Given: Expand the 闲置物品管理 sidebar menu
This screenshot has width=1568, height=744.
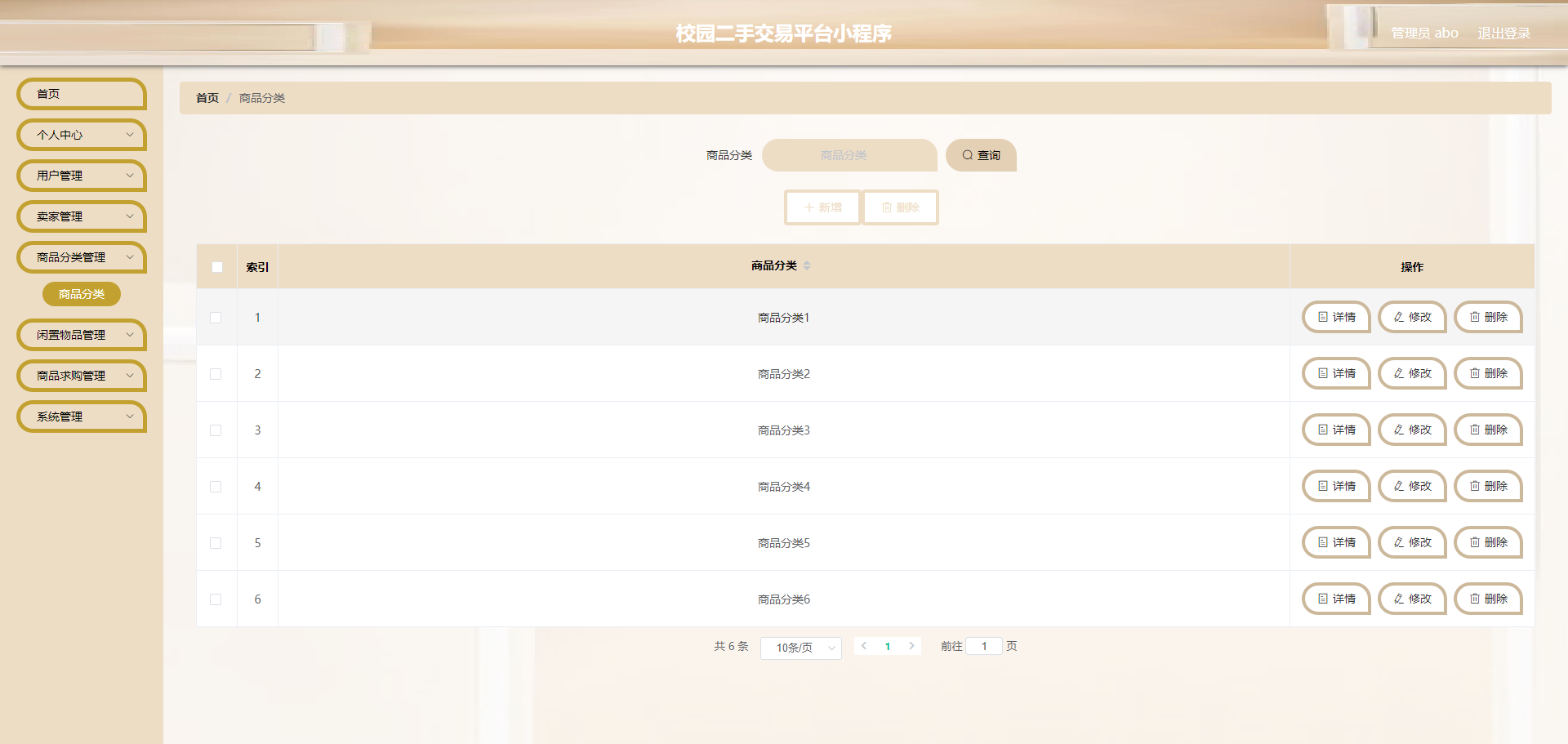Looking at the screenshot, I should 82,335.
